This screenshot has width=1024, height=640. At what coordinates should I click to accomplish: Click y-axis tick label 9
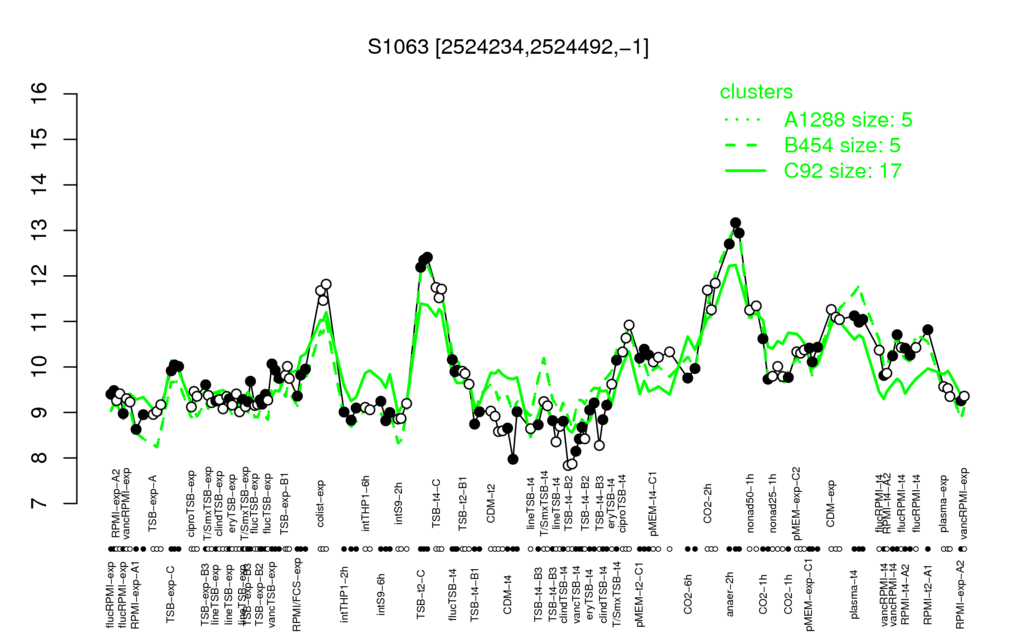click(40, 412)
